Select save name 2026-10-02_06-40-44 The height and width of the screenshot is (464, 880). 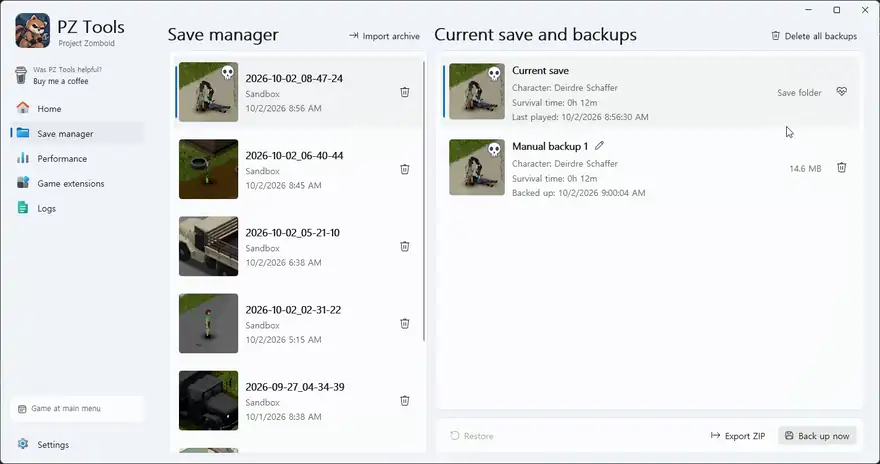294,155
